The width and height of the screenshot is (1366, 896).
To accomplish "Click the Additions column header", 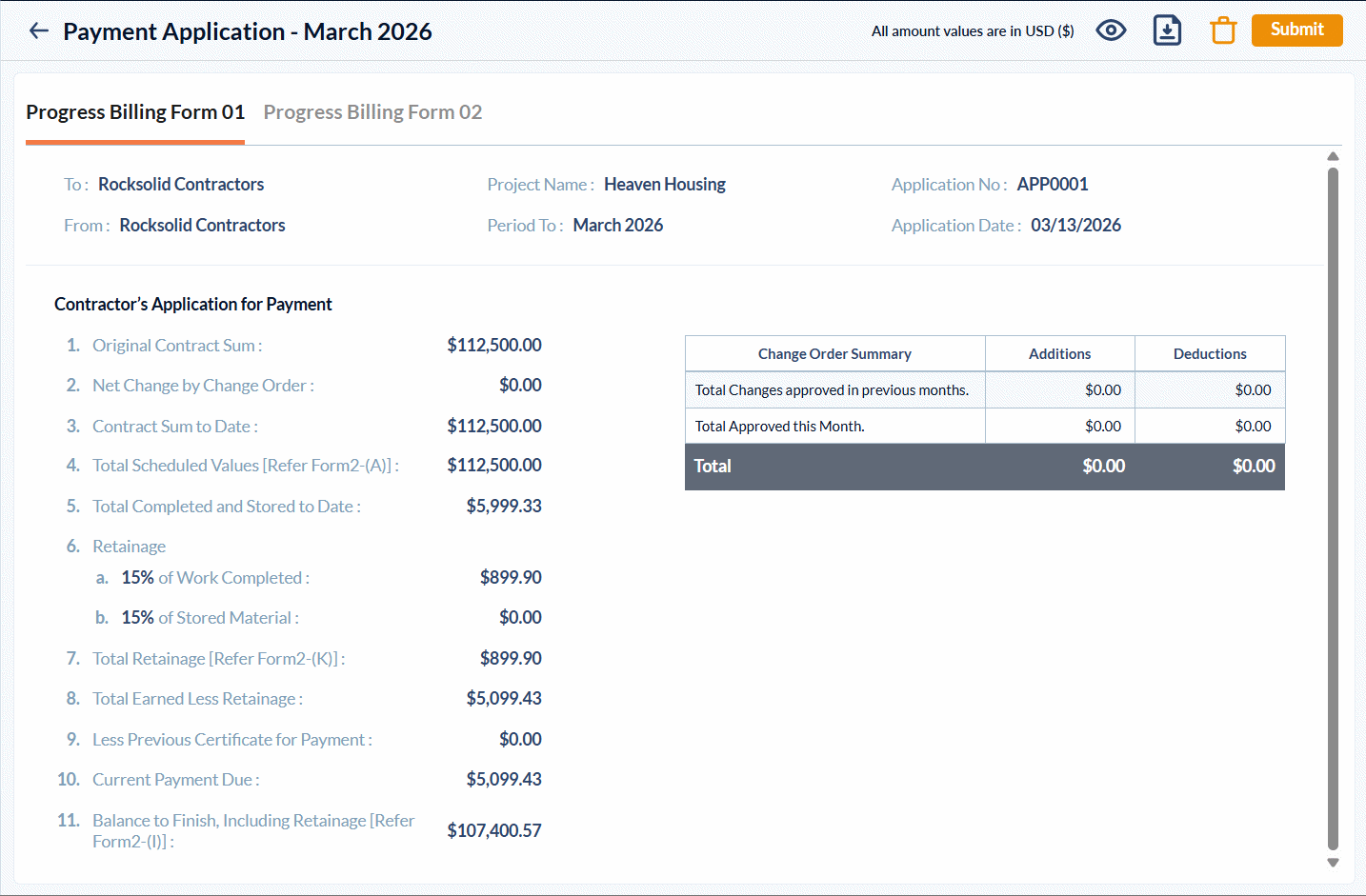I will click(x=1059, y=354).
